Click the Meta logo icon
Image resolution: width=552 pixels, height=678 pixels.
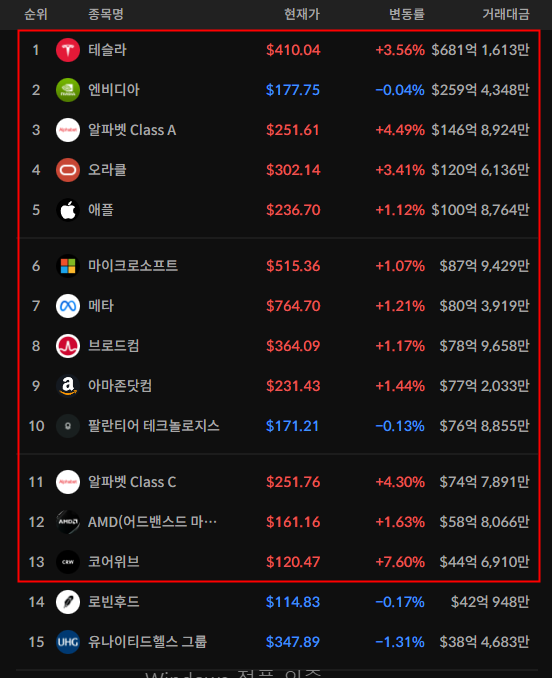(x=68, y=306)
